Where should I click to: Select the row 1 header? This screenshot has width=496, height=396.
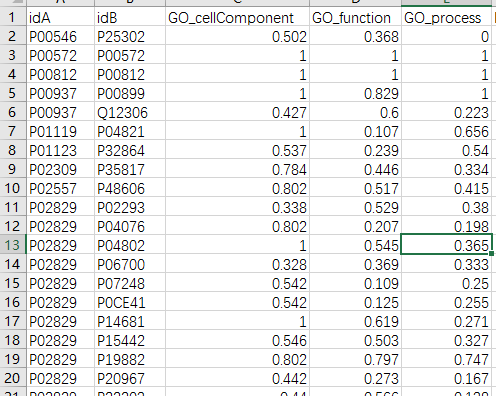click(13, 17)
